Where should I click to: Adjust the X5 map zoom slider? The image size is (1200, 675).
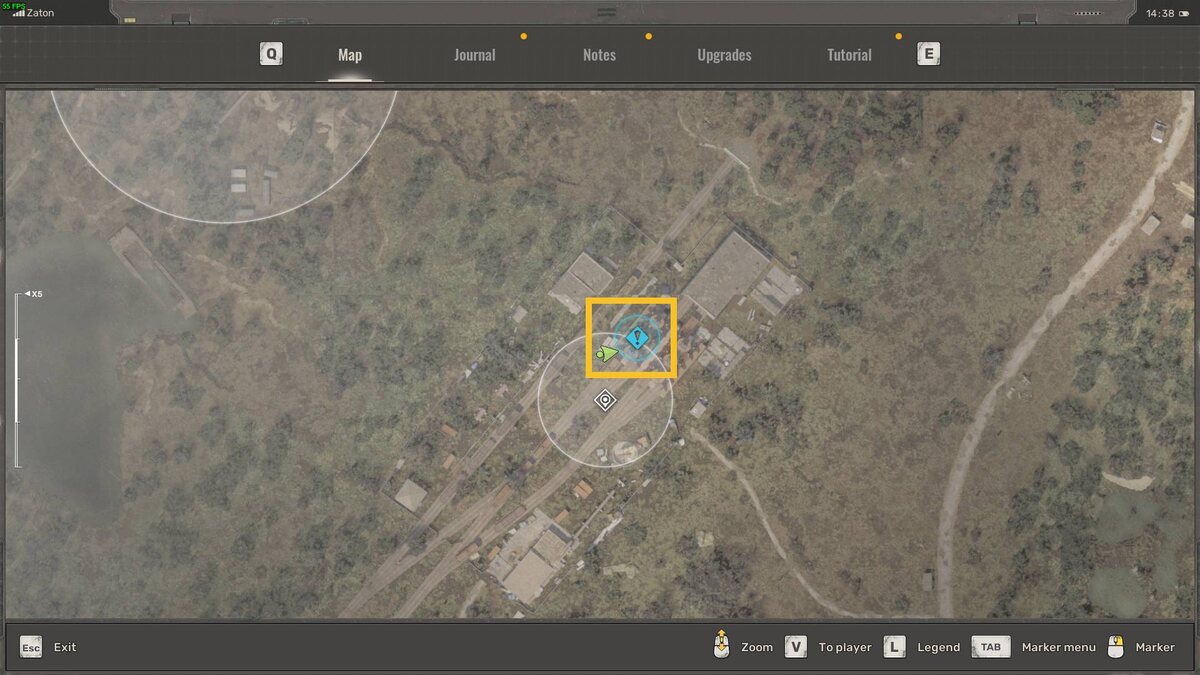pyautogui.click(x=17, y=380)
